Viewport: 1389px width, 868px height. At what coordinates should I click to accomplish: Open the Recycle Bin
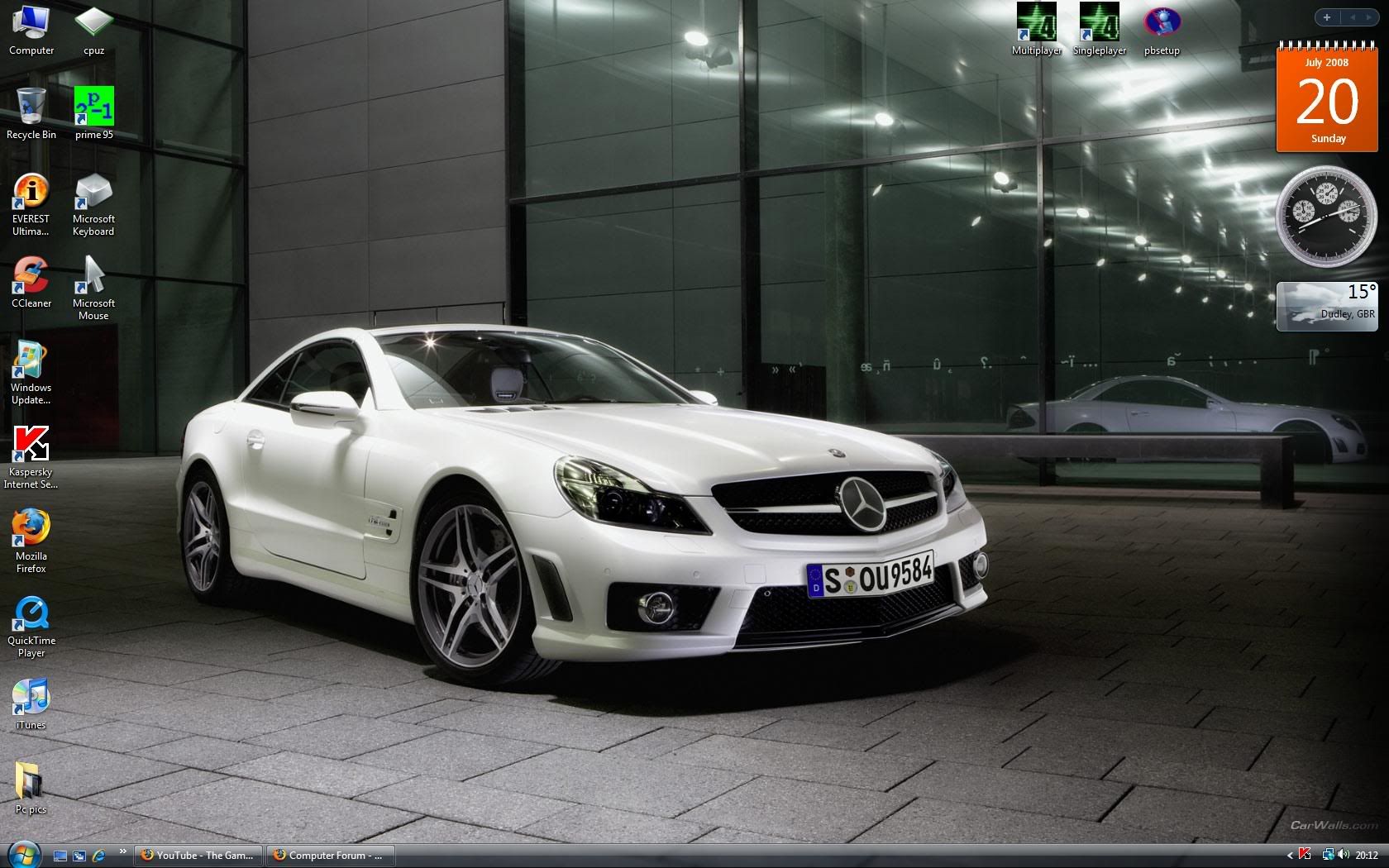click(31, 113)
